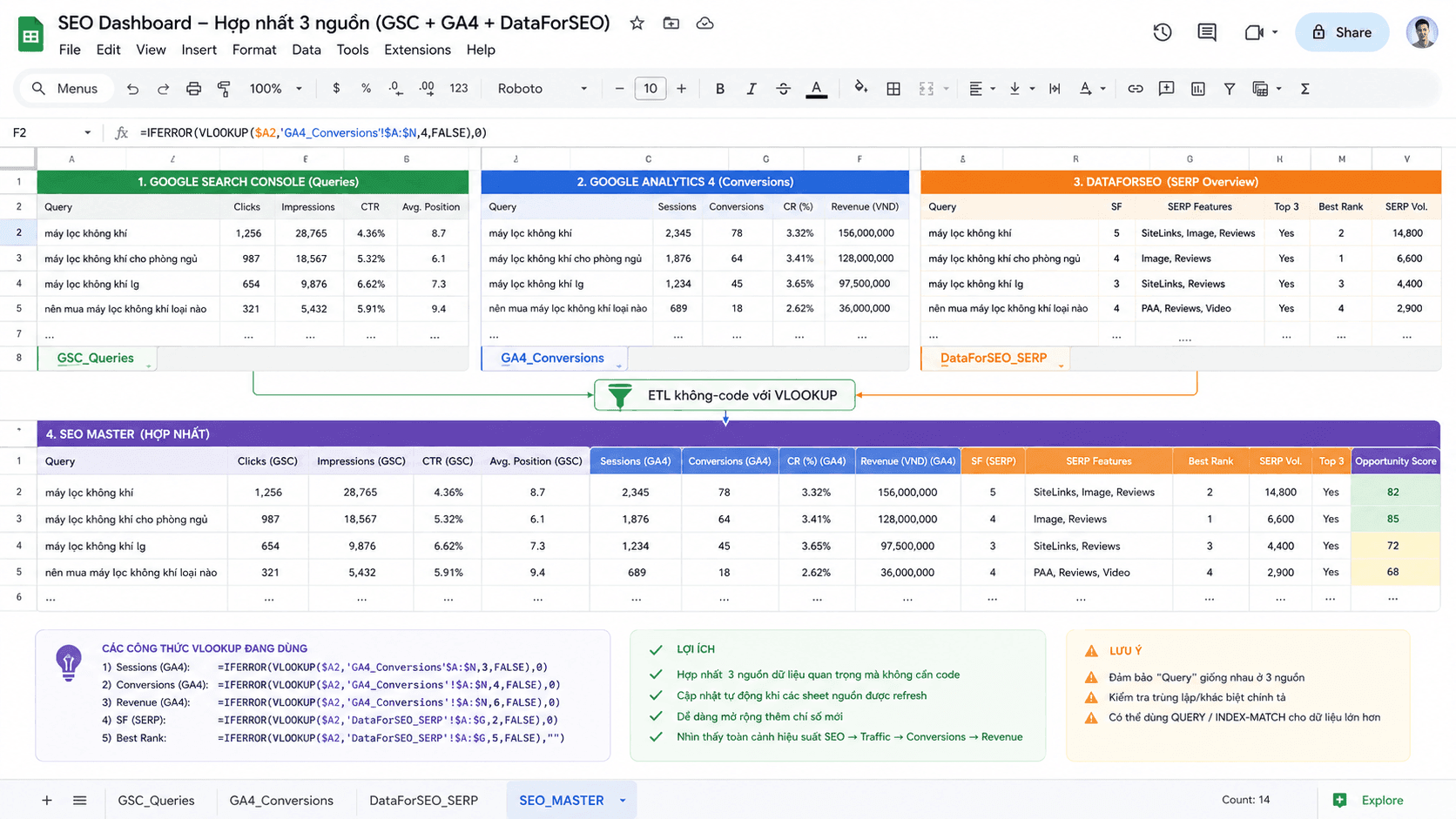Open the comments panel icon

pyautogui.click(x=1207, y=32)
